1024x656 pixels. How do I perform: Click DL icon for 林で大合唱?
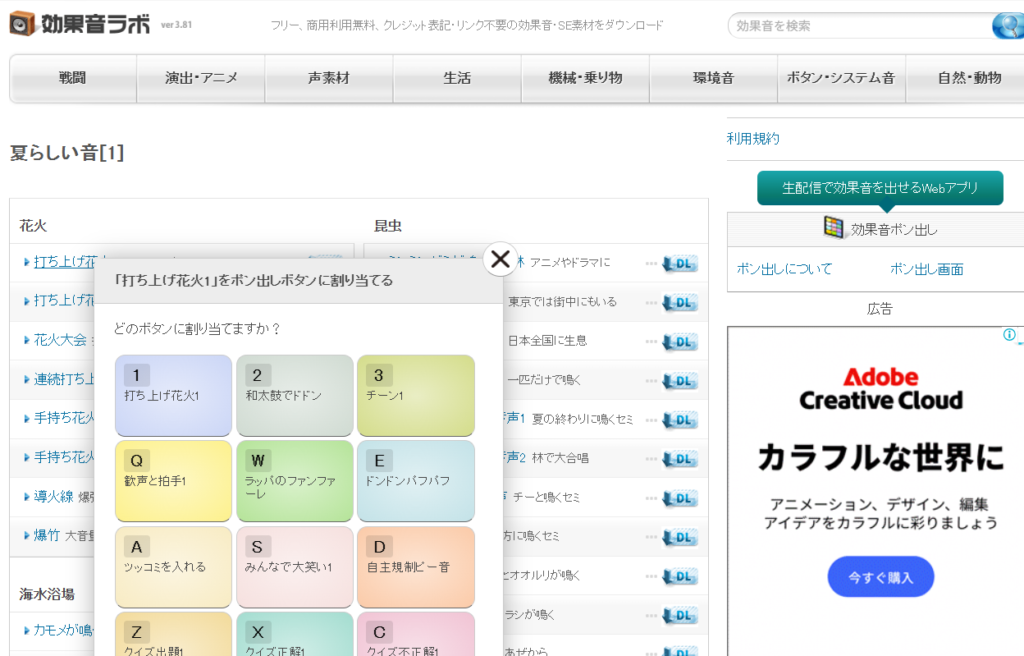[680, 458]
